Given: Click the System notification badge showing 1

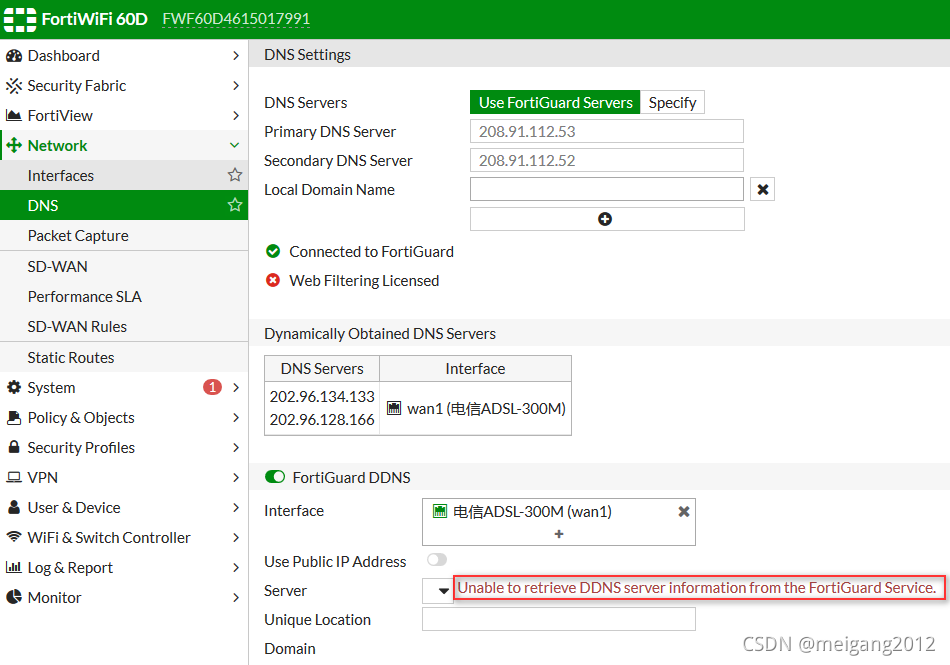Looking at the screenshot, I should click(212, 387).
